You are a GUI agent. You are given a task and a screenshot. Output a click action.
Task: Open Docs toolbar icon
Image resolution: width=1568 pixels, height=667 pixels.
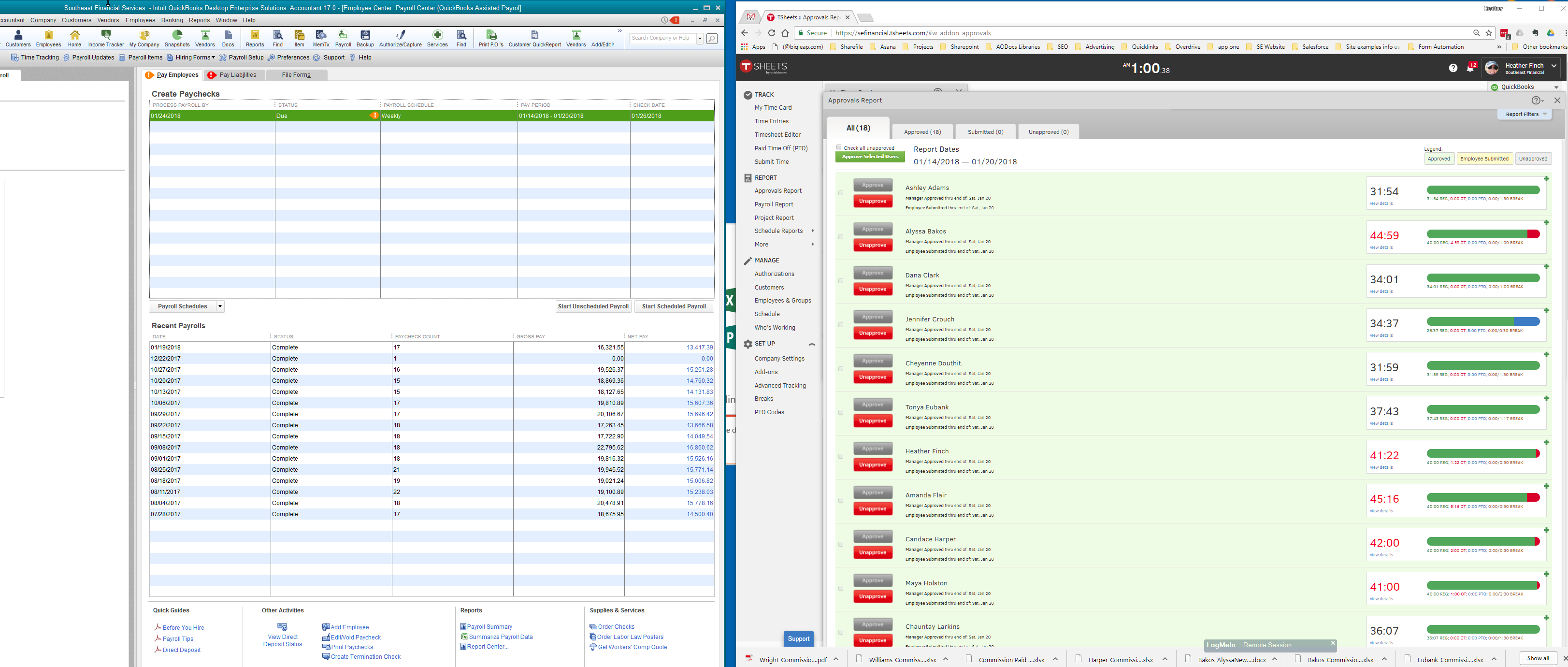coord(228,38)
